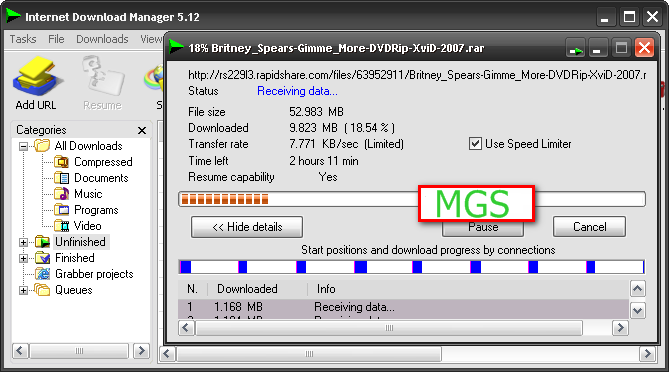Select the Programs category label

[x=96, y=209]
